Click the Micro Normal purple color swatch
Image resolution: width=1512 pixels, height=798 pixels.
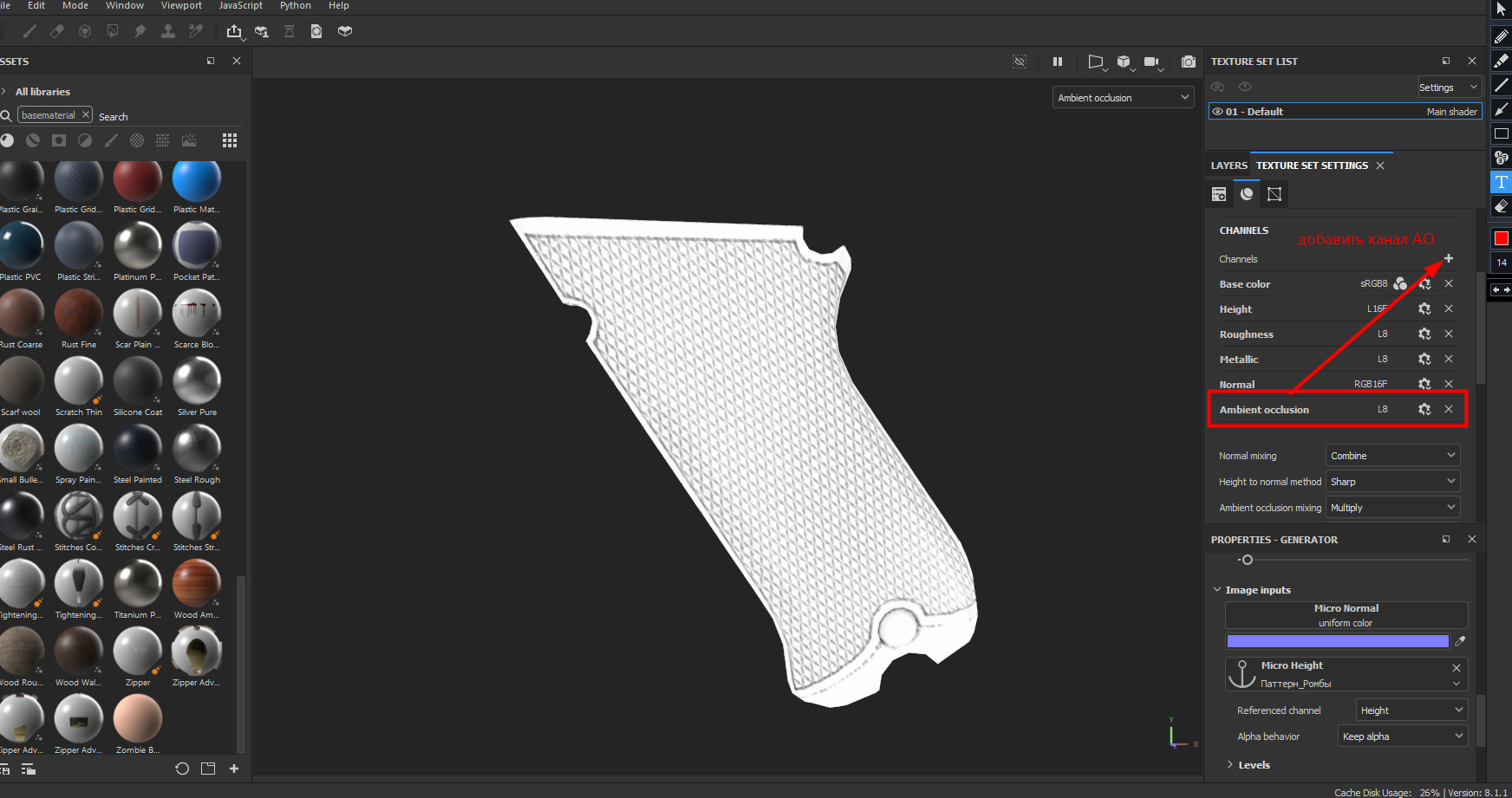pos(1338,641)
